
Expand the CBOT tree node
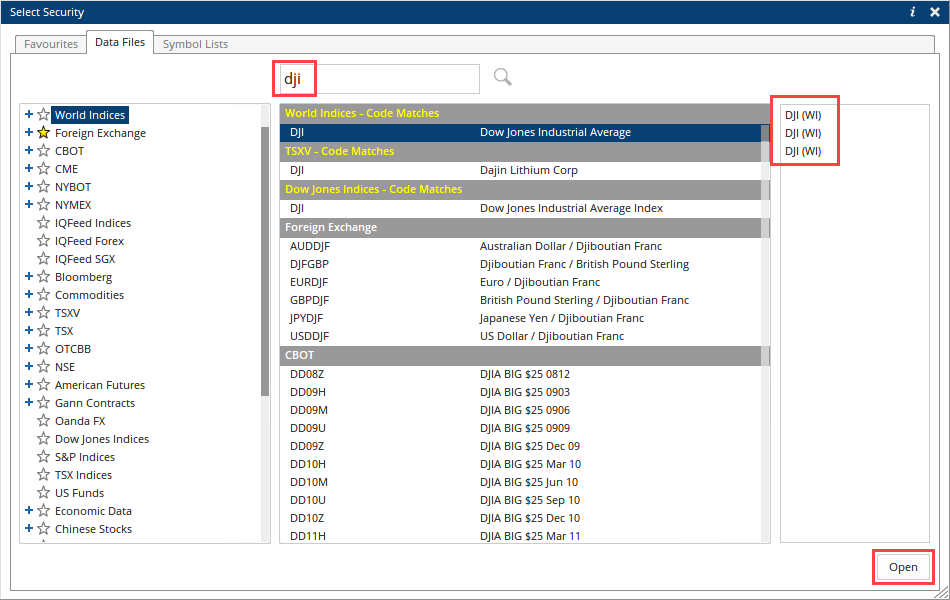[x=28, y=150]
